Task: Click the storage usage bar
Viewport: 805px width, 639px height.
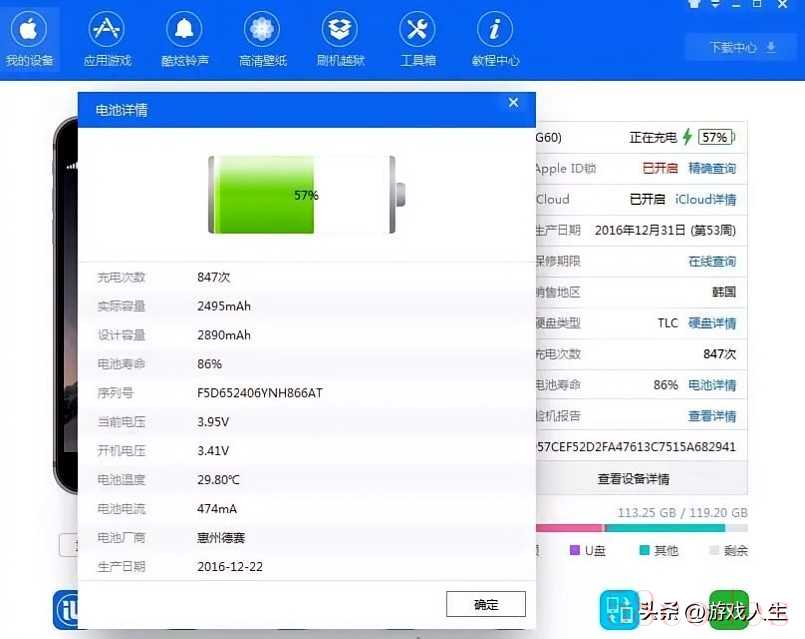Action: [x=642, y=528]
